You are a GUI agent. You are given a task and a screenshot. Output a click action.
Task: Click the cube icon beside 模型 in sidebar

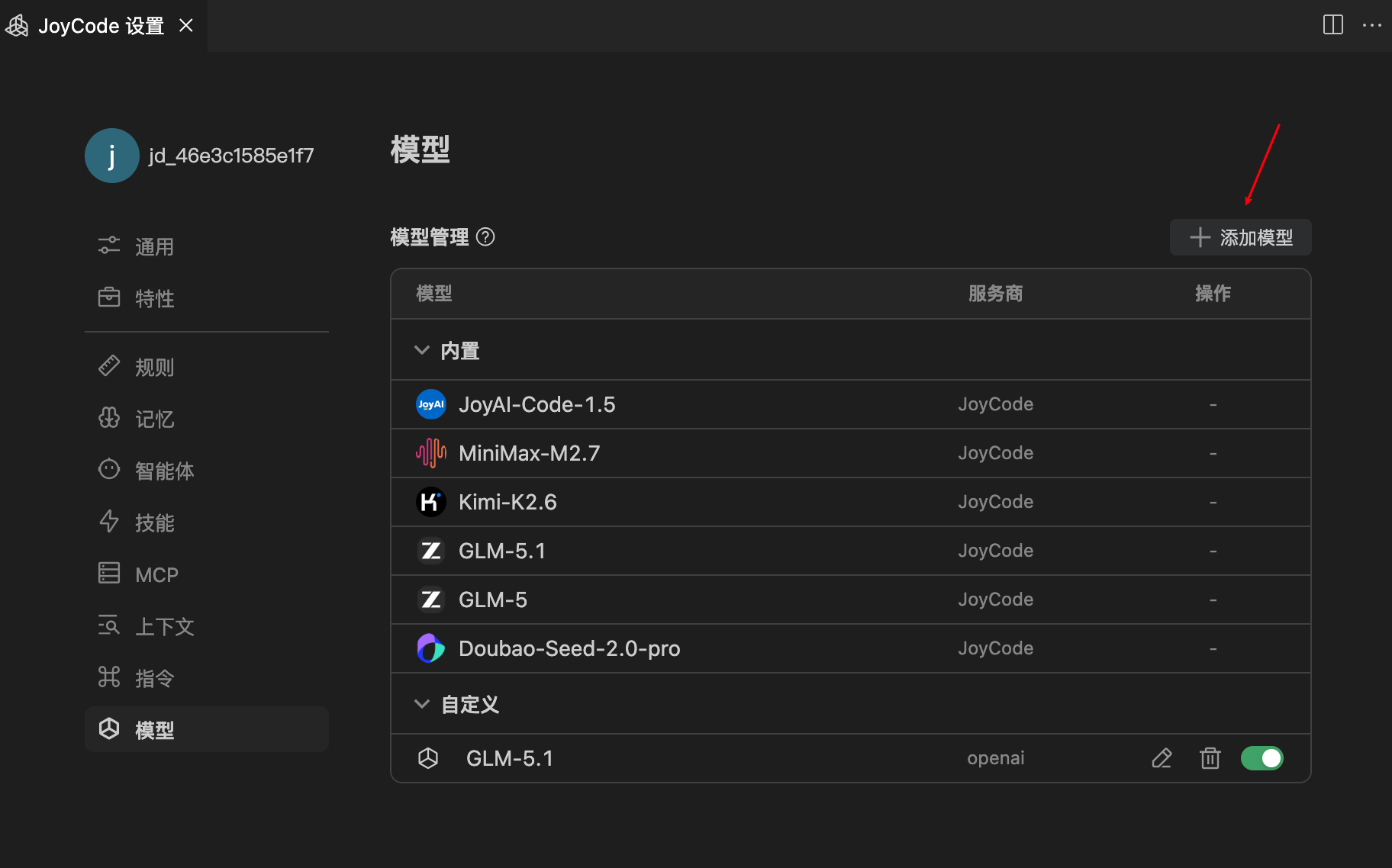[109, 728]
